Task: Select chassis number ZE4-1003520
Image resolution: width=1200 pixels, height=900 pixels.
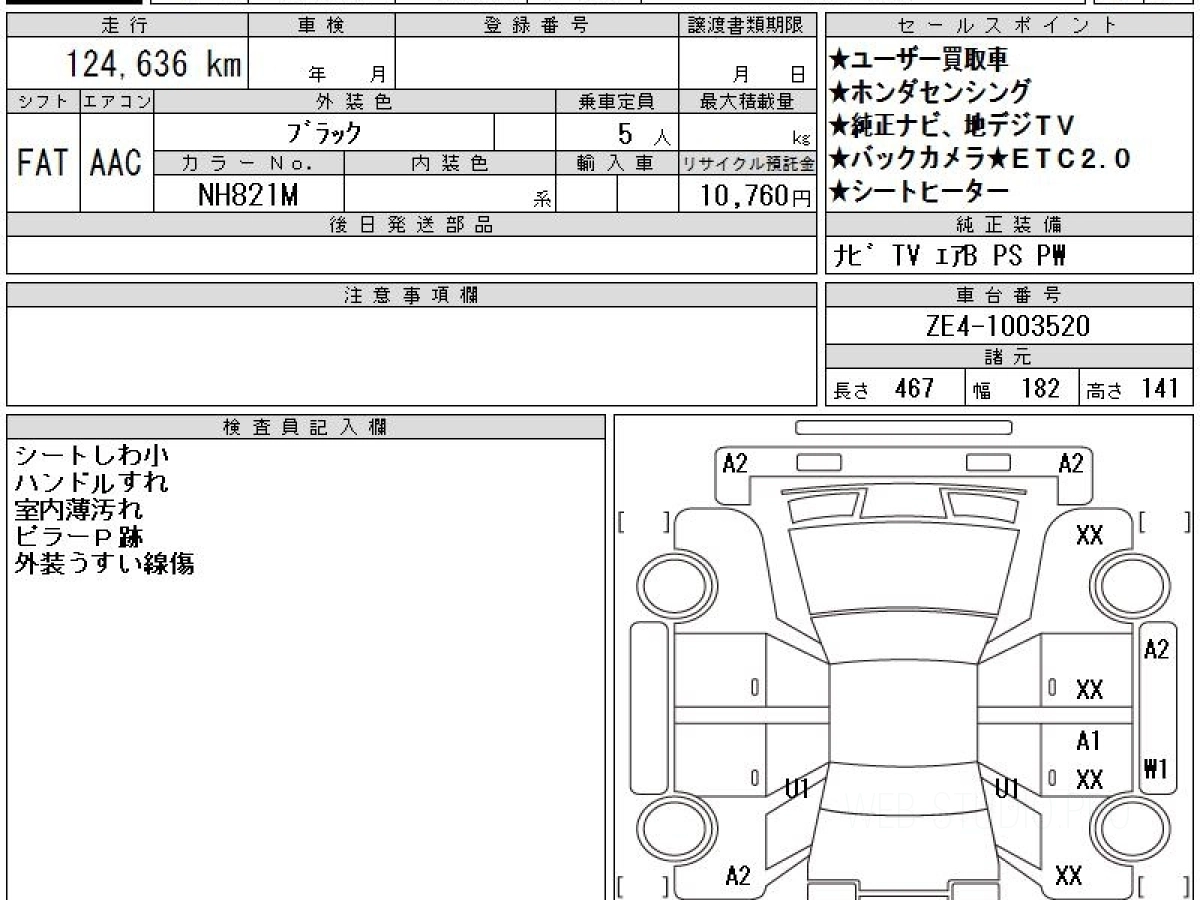Action: [x=1008, y=326]
